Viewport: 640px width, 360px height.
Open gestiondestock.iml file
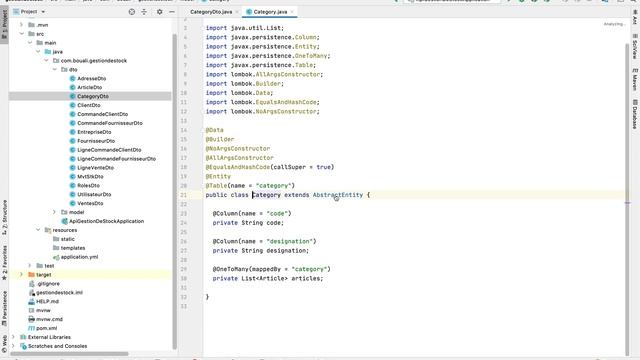tap(59, 293)
